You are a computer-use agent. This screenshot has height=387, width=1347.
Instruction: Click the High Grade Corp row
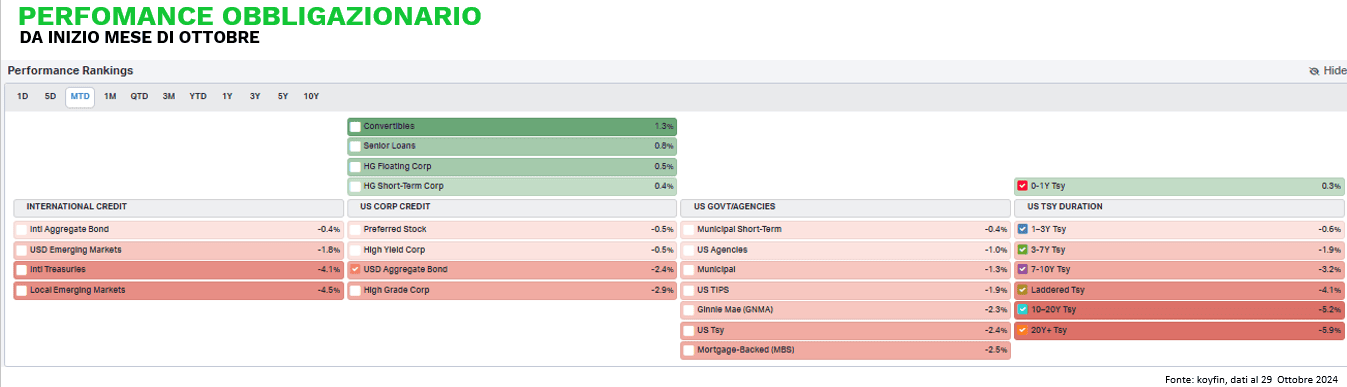[512, 290]
